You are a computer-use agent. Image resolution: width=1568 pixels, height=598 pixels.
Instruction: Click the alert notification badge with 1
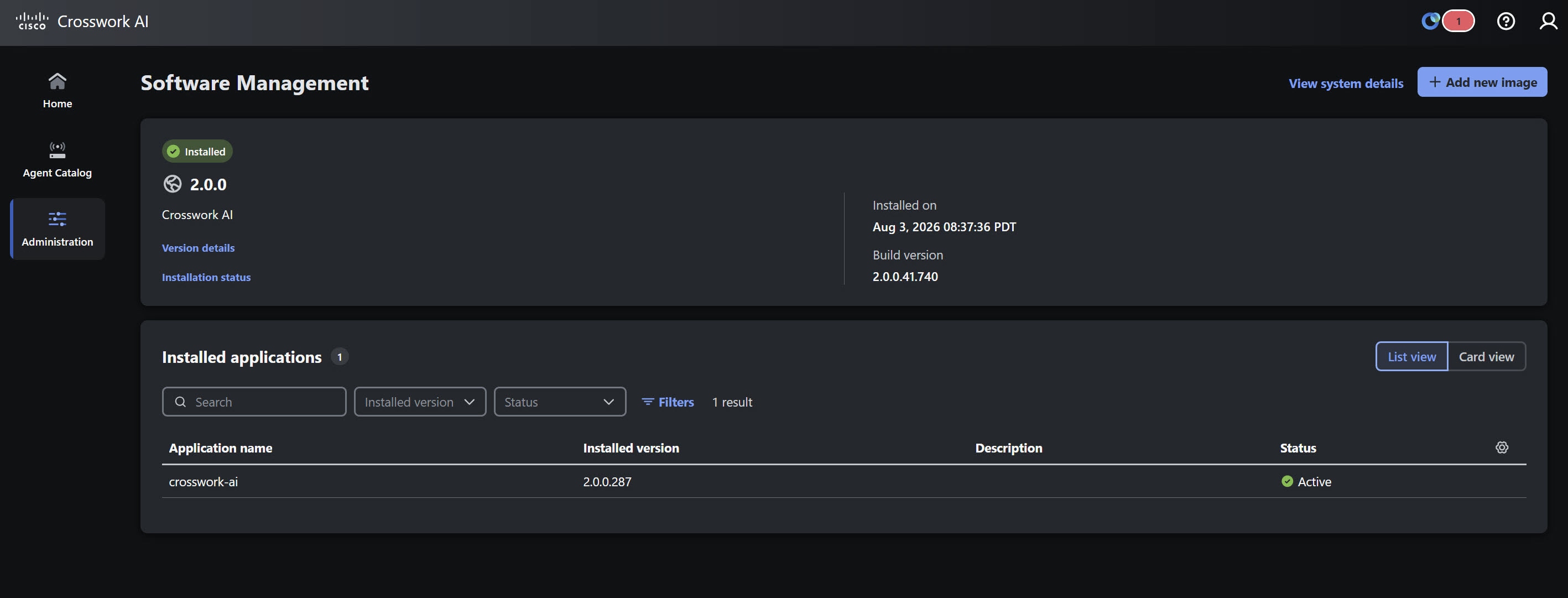pyautogui.click(x=1458, y=22)
